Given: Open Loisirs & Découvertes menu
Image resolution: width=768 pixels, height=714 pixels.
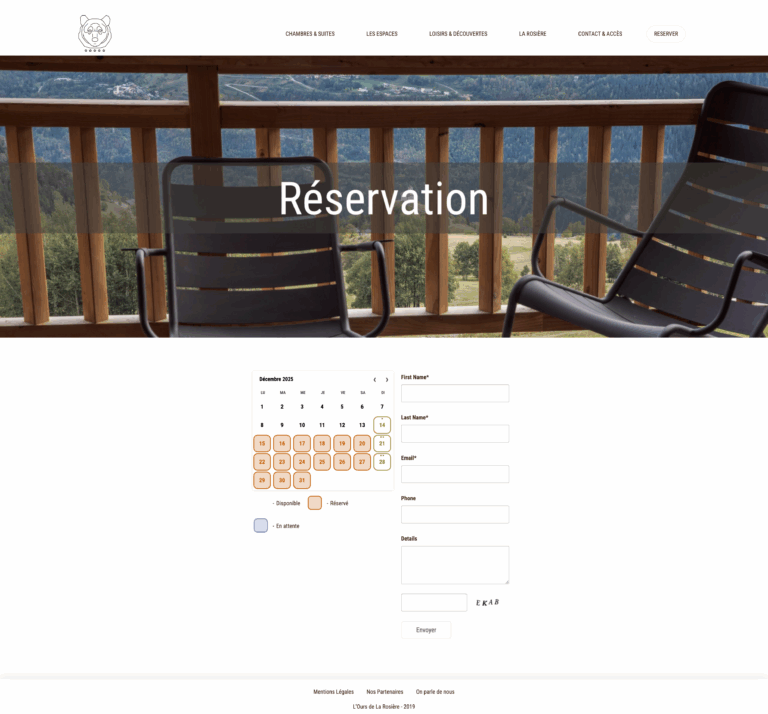Looking at the screenshot, I should click(458, 34).
